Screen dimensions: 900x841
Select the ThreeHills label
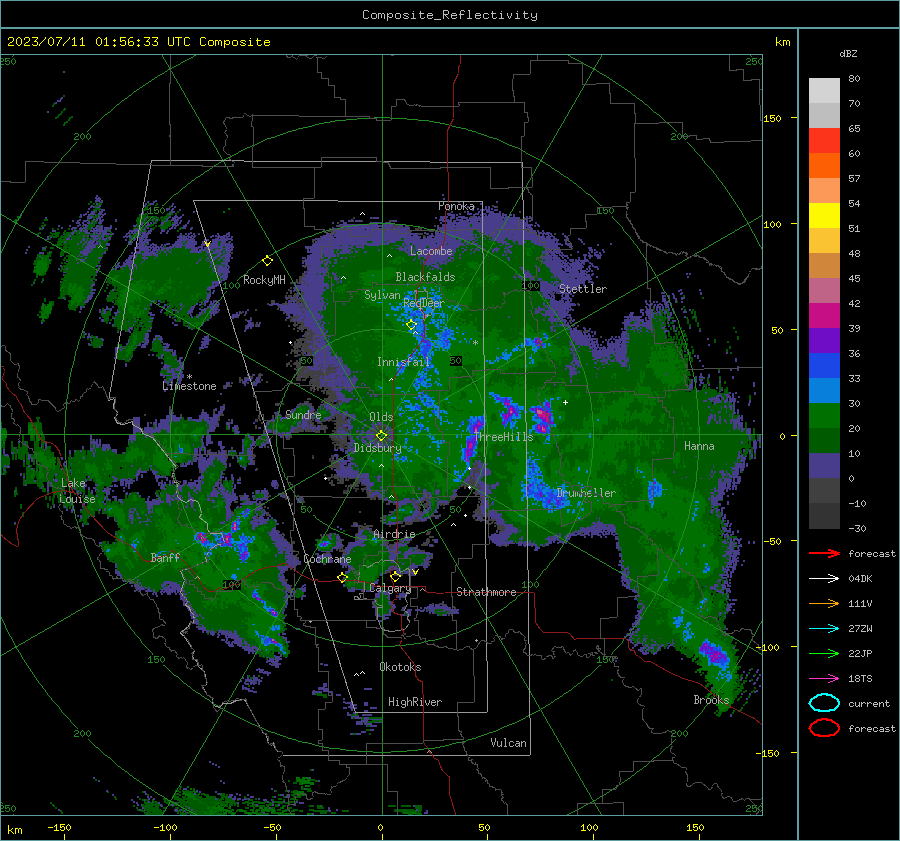(503, 437)
